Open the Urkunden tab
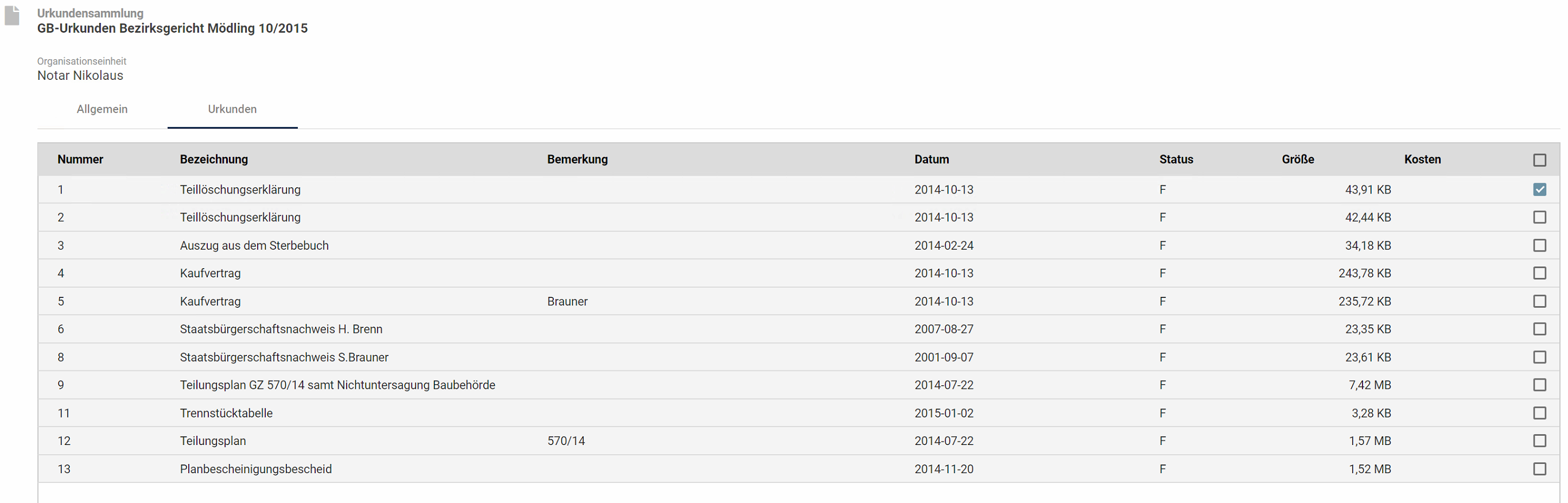Viewport: 1568px width, 503px height. point(232,109)
